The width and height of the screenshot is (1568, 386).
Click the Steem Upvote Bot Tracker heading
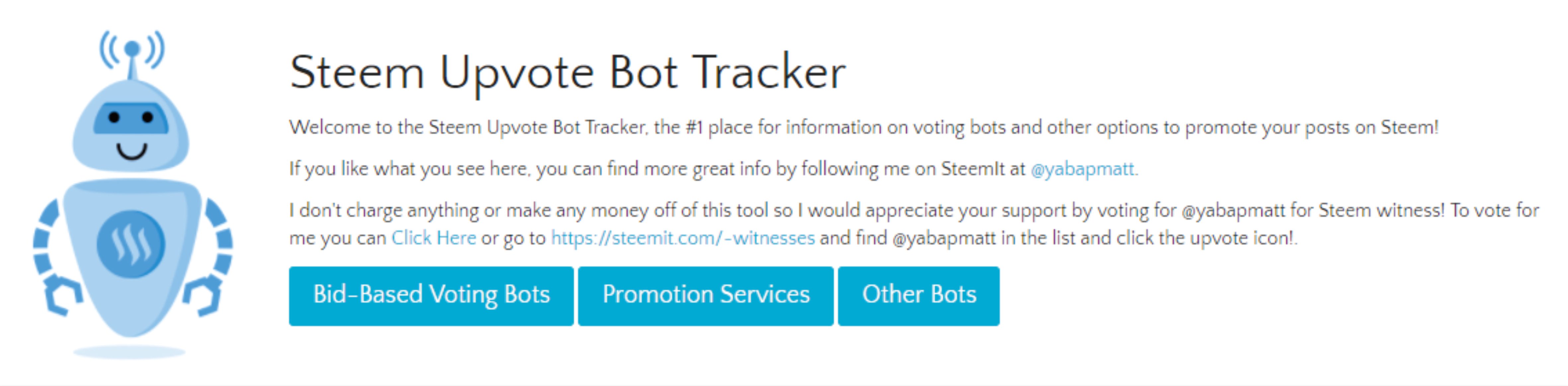[x=567, y=72]
